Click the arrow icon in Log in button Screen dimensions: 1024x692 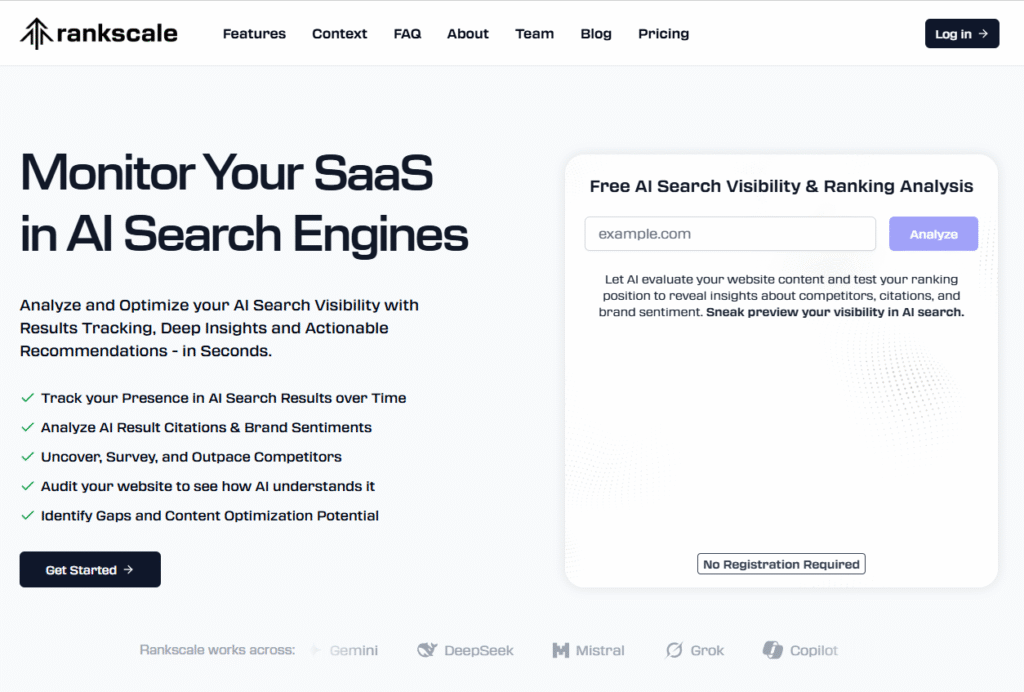pyautogui.click(x=983, y=33)
